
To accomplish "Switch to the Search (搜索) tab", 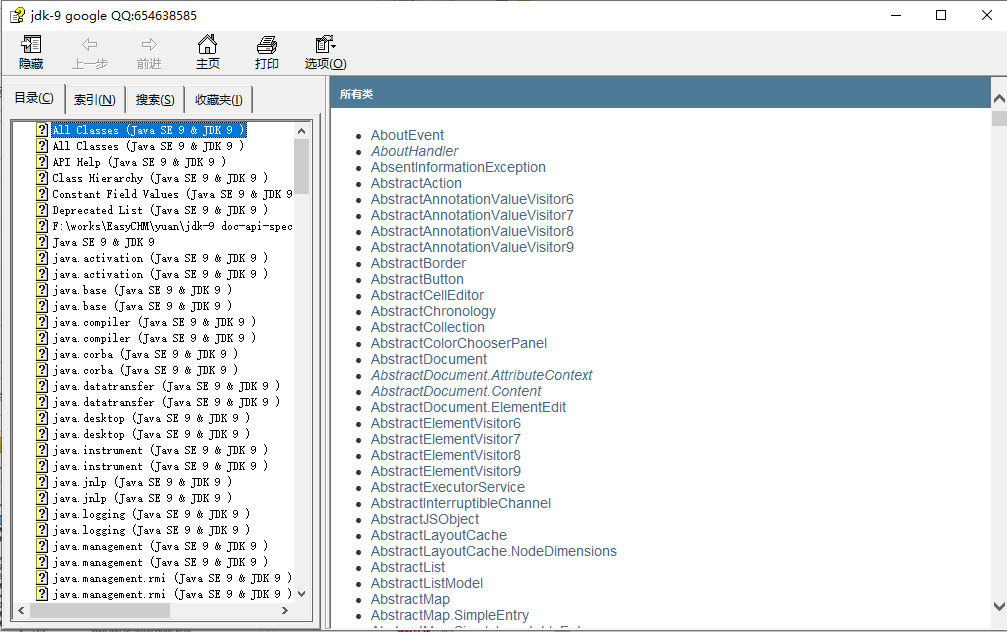I will pos(155,100).
